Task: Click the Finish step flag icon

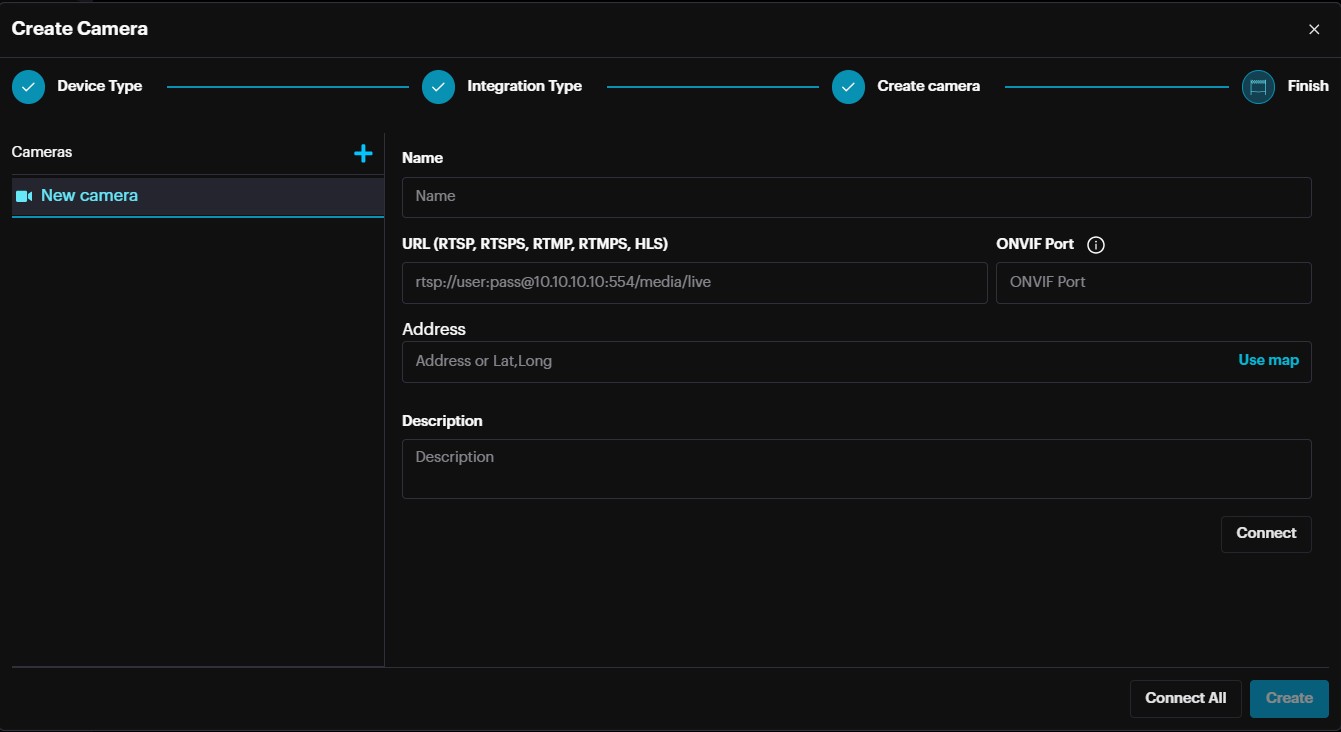Action: 1258,87
